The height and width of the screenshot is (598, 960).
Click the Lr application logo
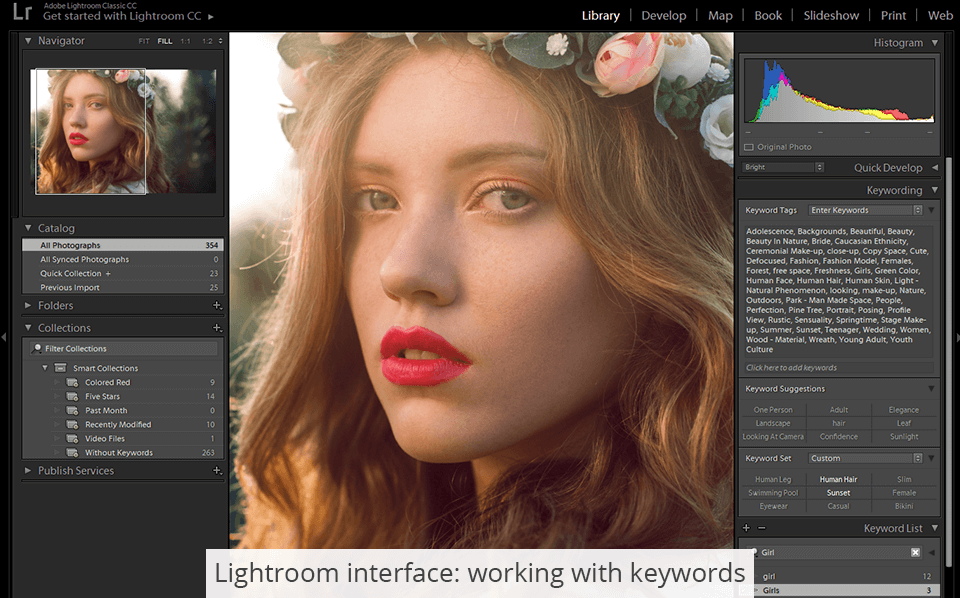22,12
